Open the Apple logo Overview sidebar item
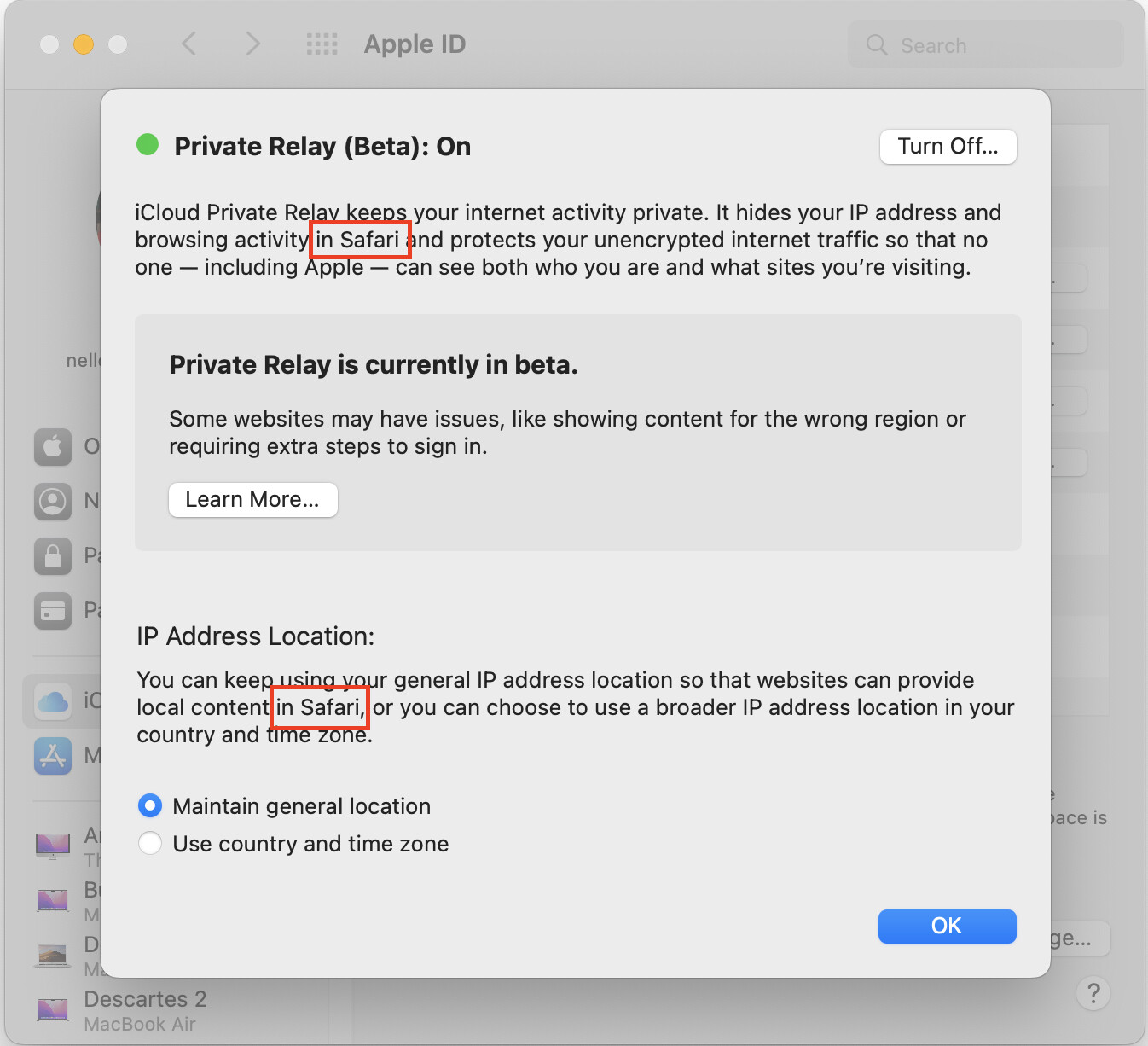 53,446
